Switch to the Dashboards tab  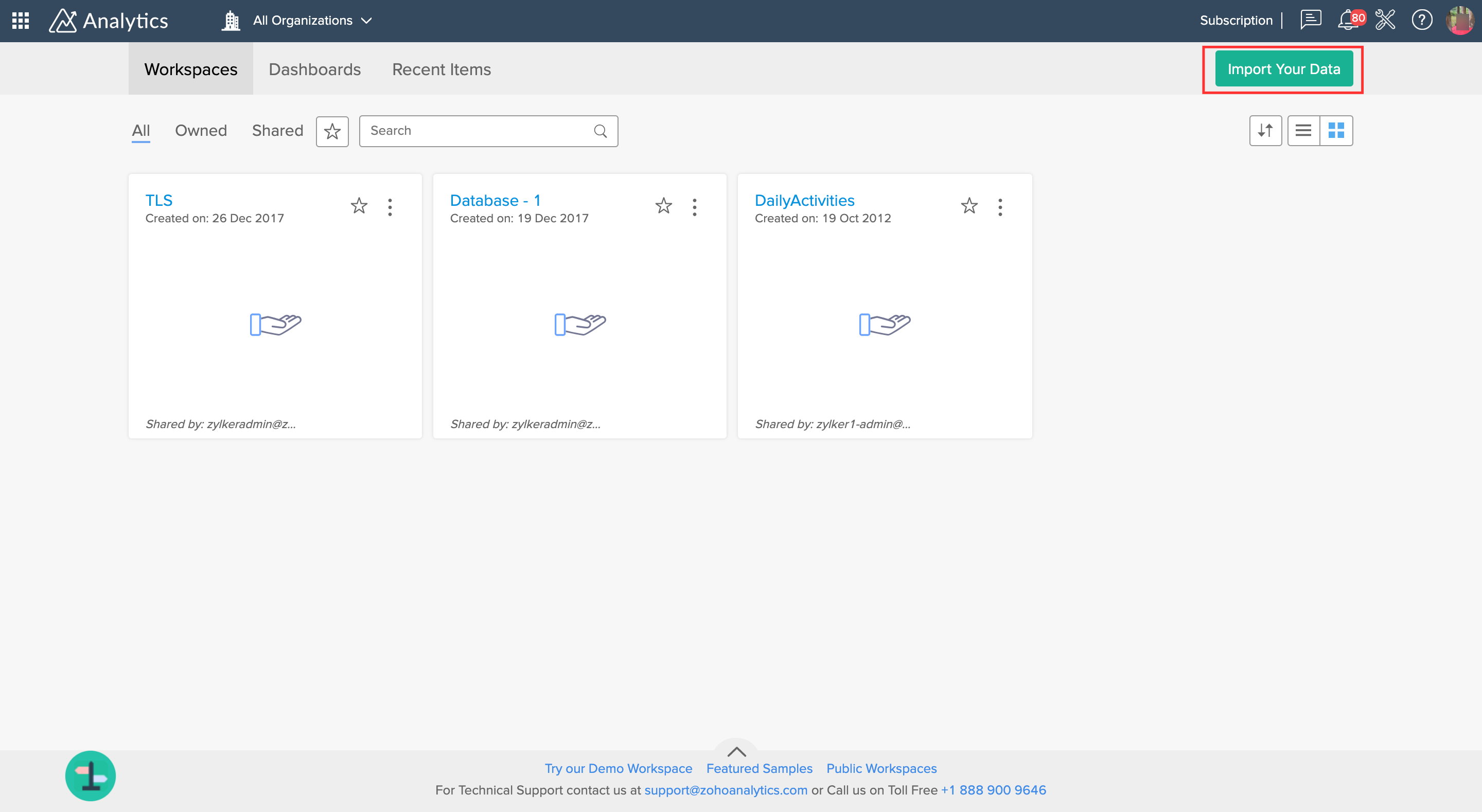315,69
